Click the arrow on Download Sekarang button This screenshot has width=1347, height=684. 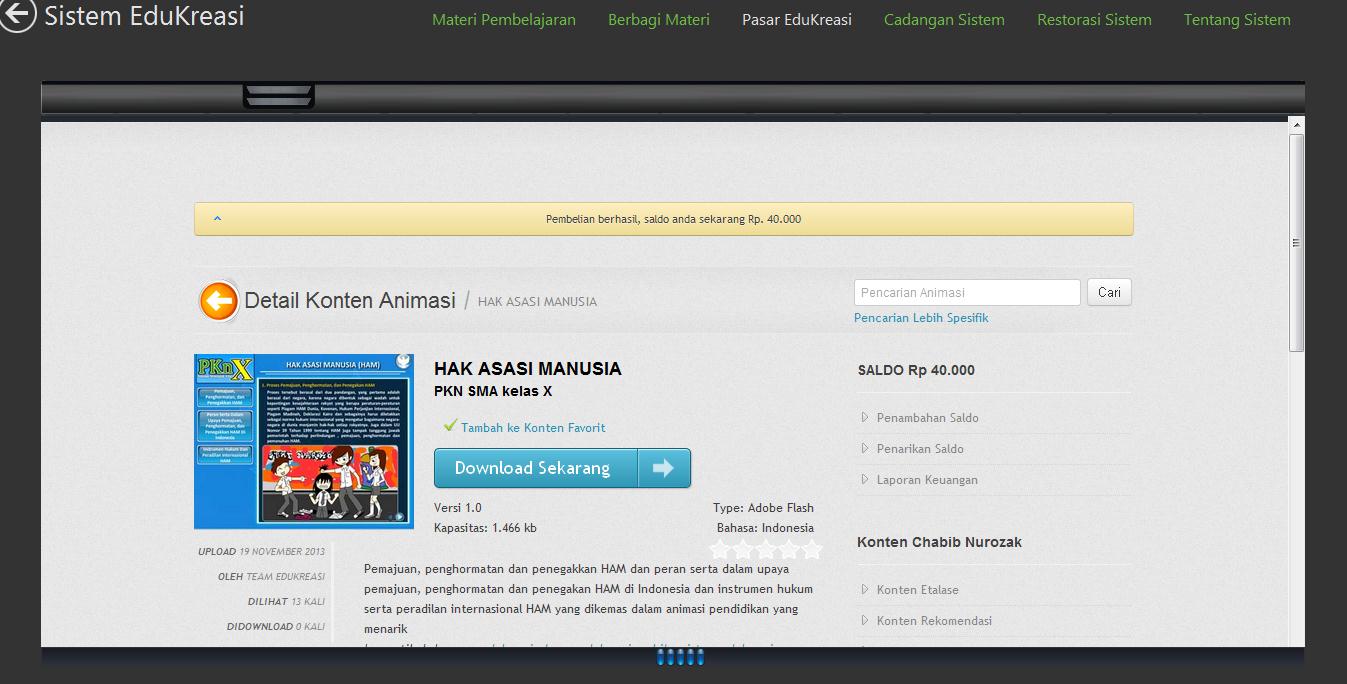(663, 468)
